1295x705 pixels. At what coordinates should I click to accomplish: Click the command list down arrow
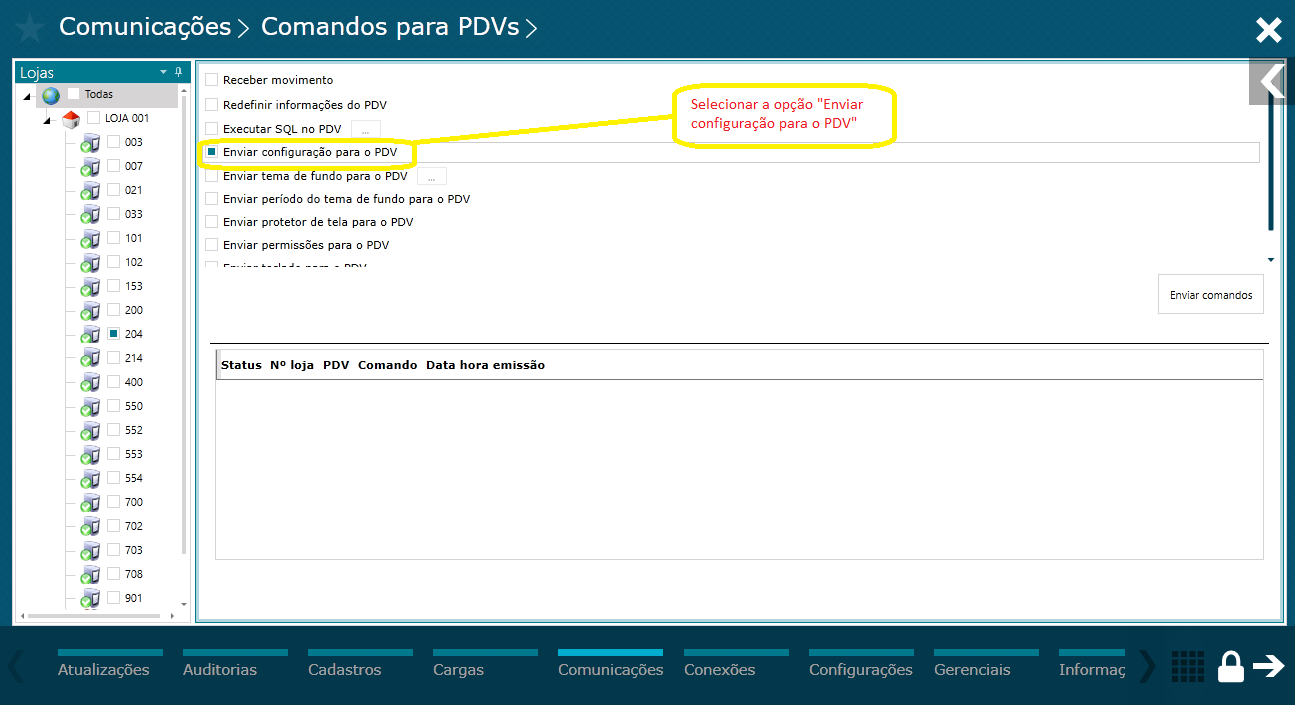(1271, 260)
